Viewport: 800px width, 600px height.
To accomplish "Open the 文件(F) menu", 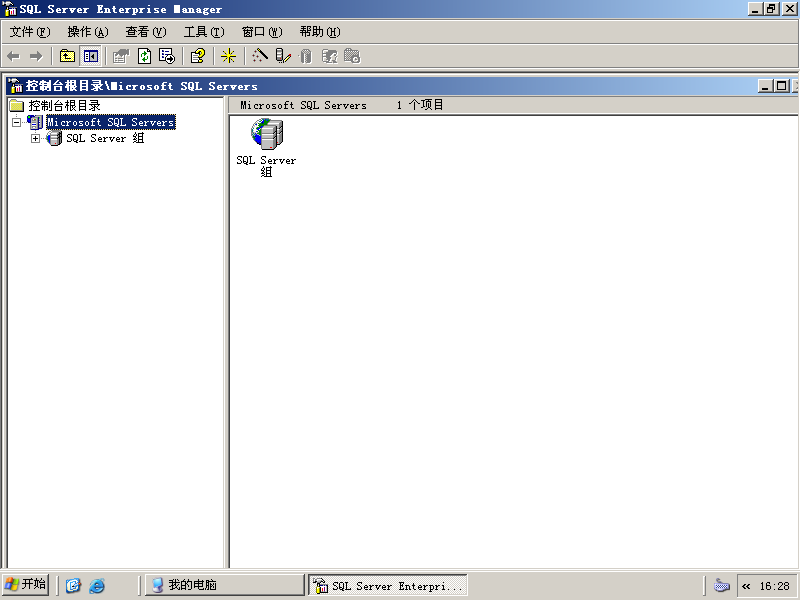I will coord(30,32).
